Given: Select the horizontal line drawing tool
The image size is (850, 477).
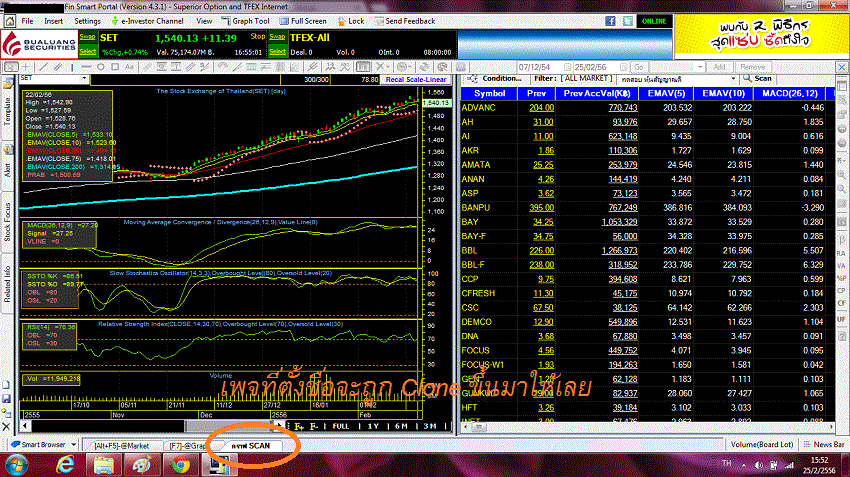Looking at the screenshot, I should [86, 67].
